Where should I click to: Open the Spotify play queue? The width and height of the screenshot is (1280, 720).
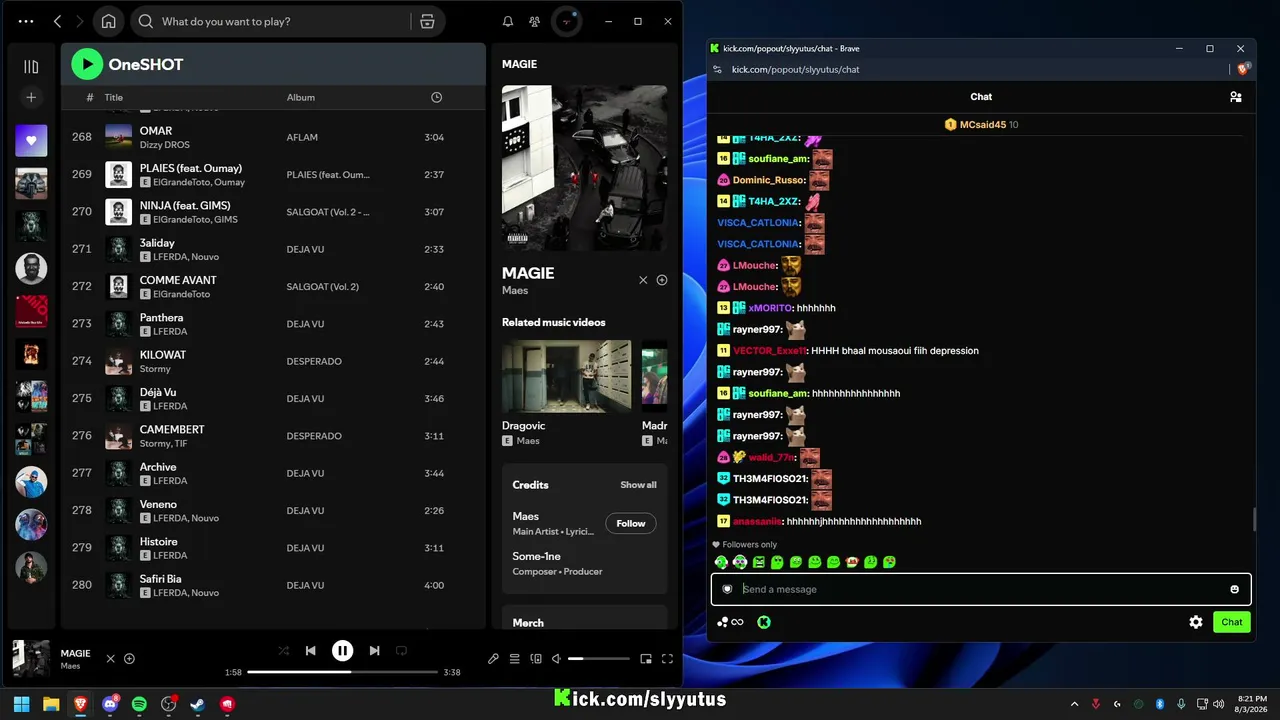point(515,659)
